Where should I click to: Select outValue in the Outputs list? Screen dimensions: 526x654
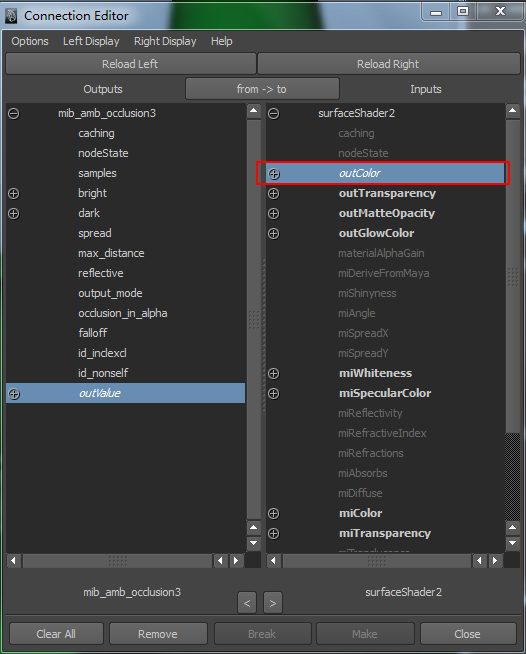coord(125,393)
